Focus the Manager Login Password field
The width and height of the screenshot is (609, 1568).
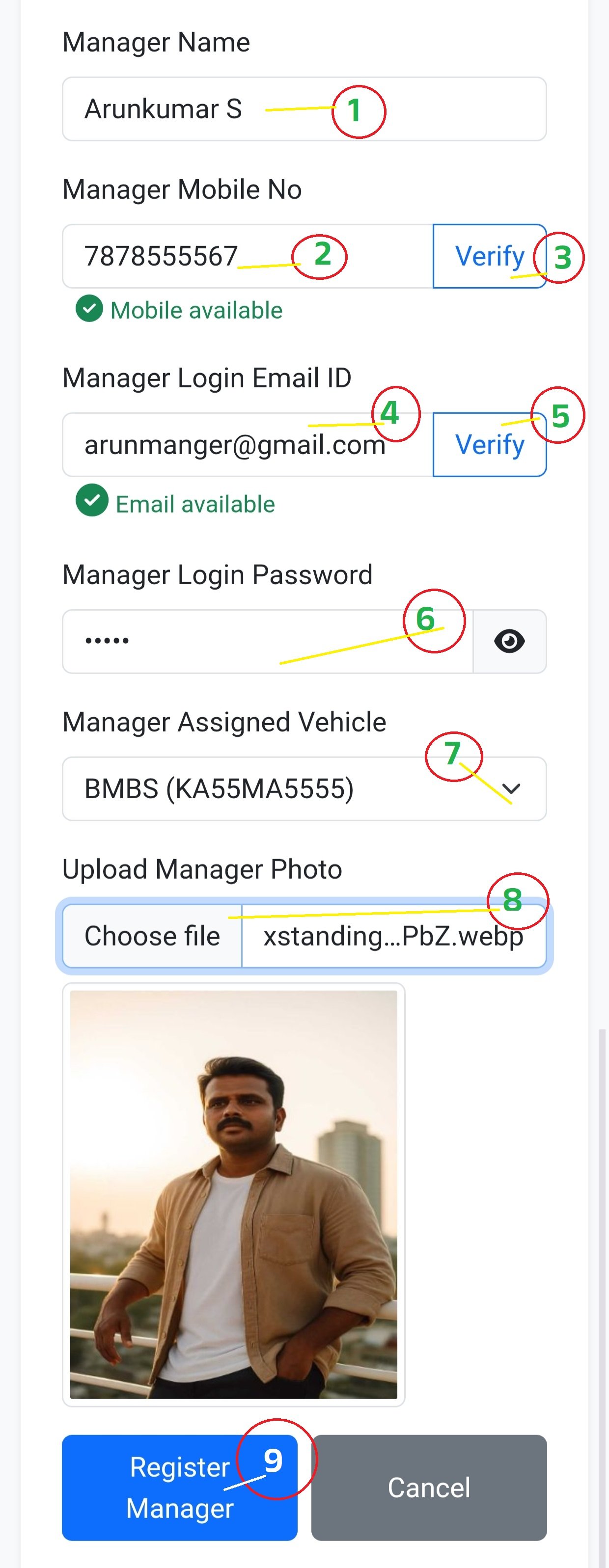(x=268, y=642)
